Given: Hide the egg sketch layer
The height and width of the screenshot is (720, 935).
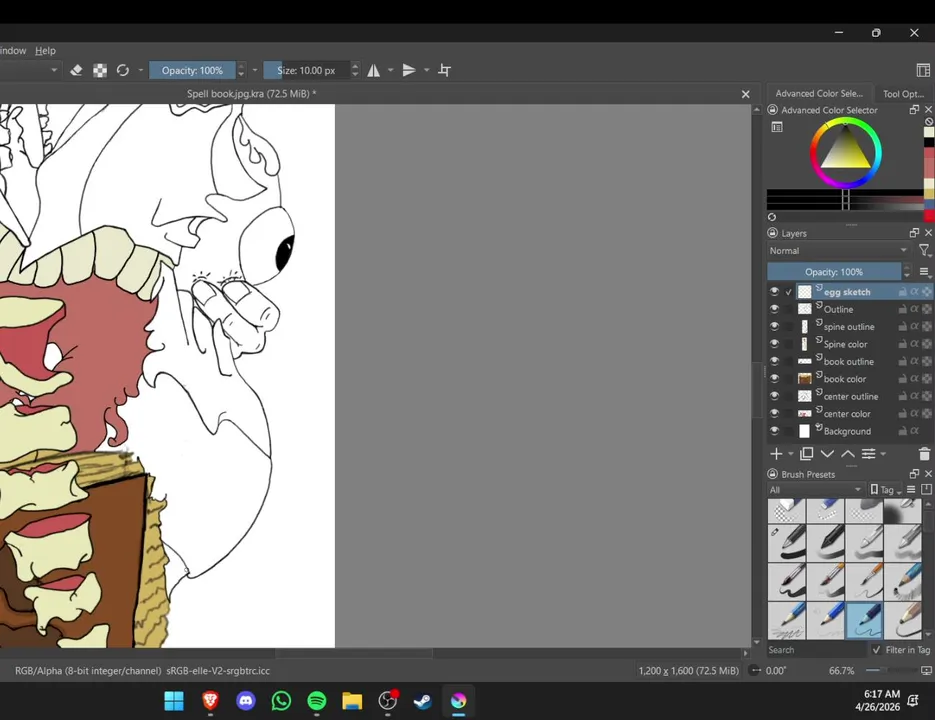Looking at the screenshot, I should tap(774, 292).
